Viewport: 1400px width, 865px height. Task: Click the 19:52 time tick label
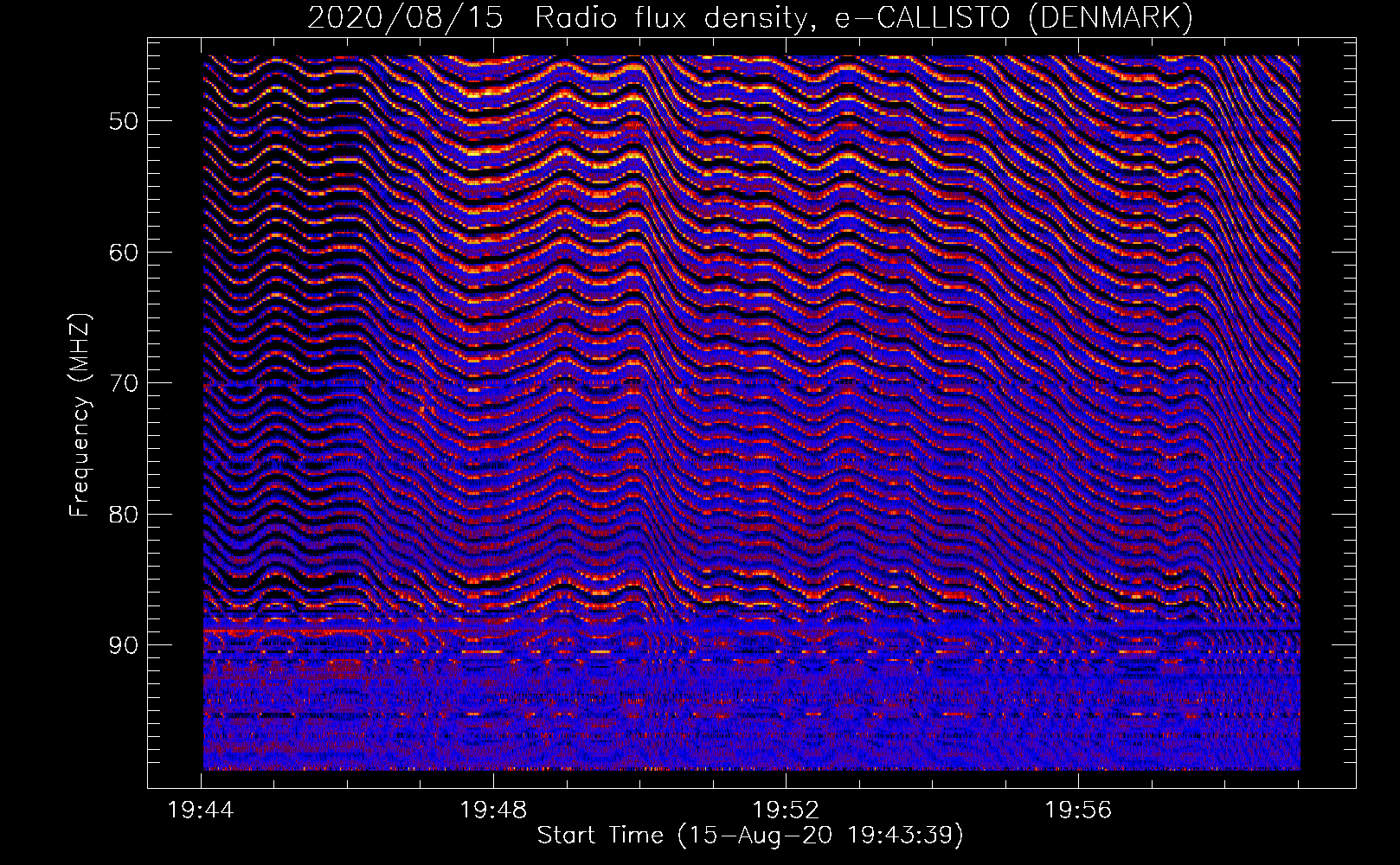click(x=787, y=811)
